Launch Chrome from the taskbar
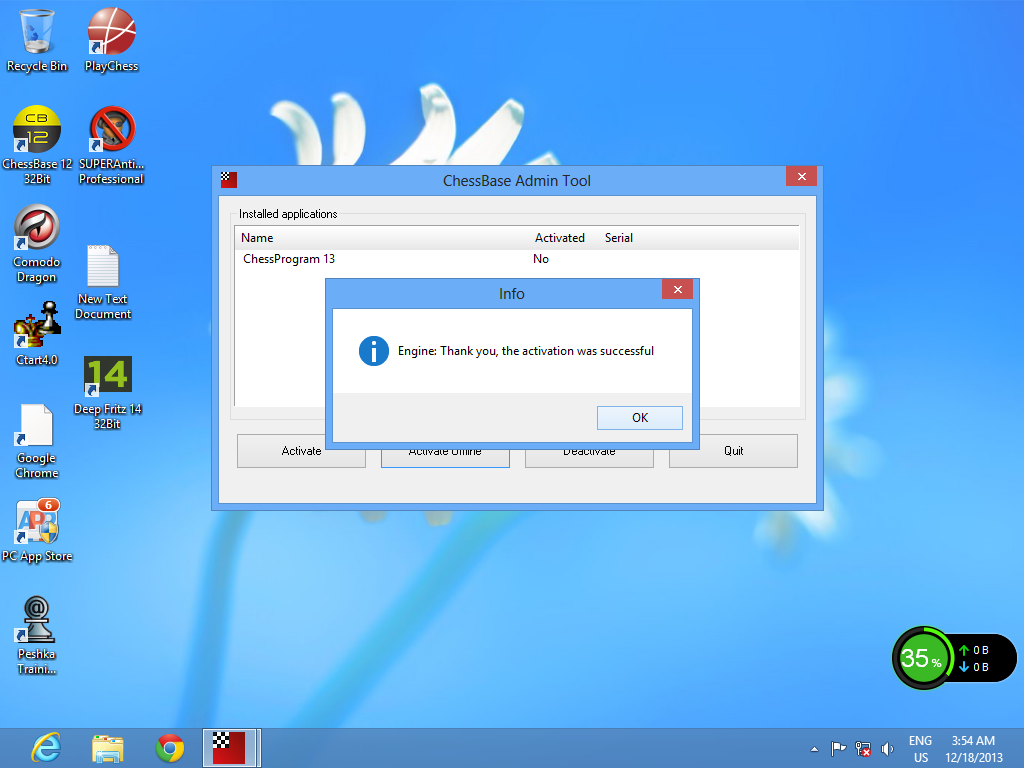1024x768 pixels. pos(170,748)
